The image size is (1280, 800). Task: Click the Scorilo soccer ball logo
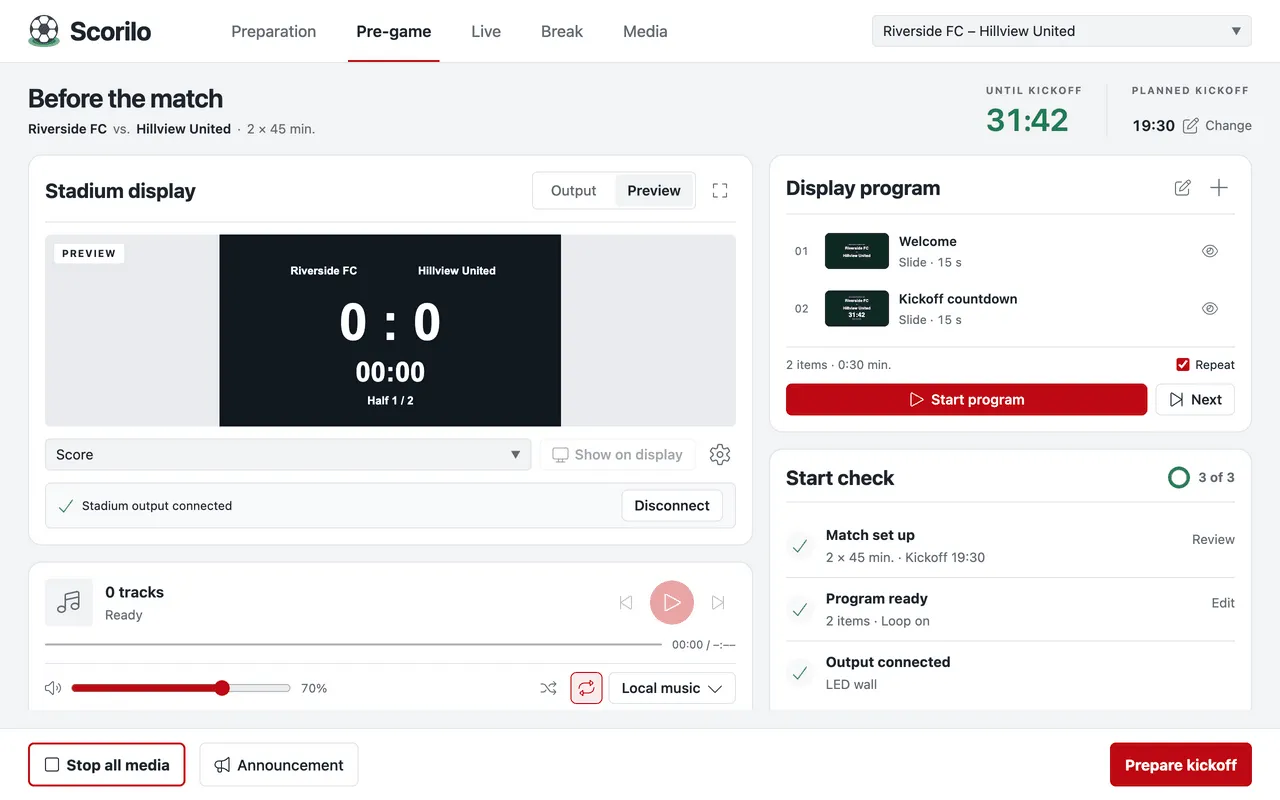(x=44, y=31)
